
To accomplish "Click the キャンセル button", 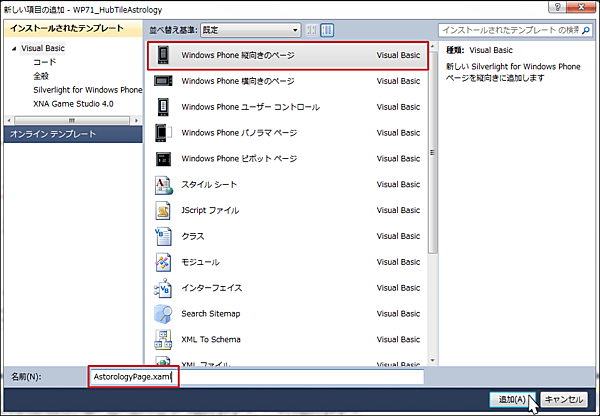I will (564, 400).
